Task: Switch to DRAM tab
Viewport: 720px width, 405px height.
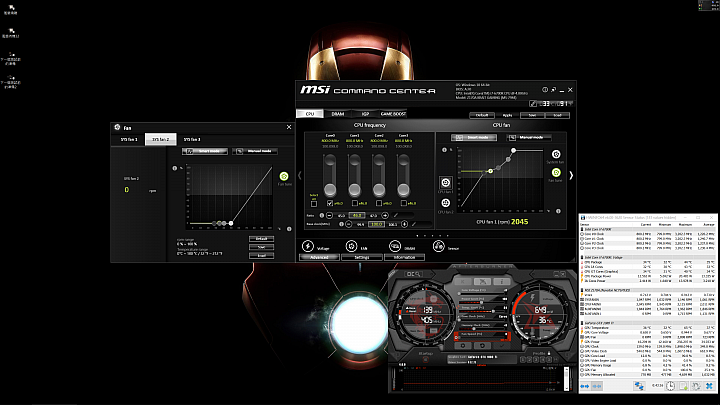Action: tap(338, 113)
